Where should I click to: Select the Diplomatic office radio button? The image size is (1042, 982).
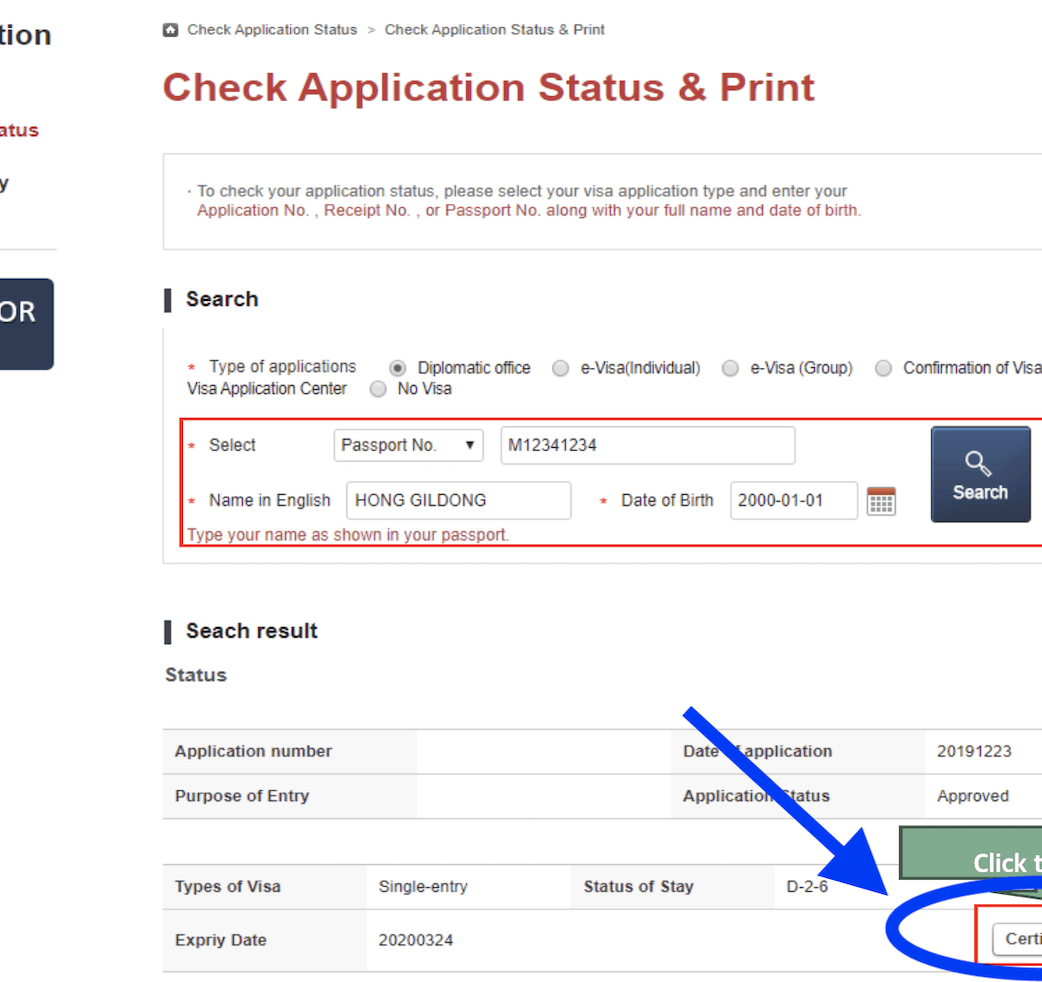pos(397,368)
